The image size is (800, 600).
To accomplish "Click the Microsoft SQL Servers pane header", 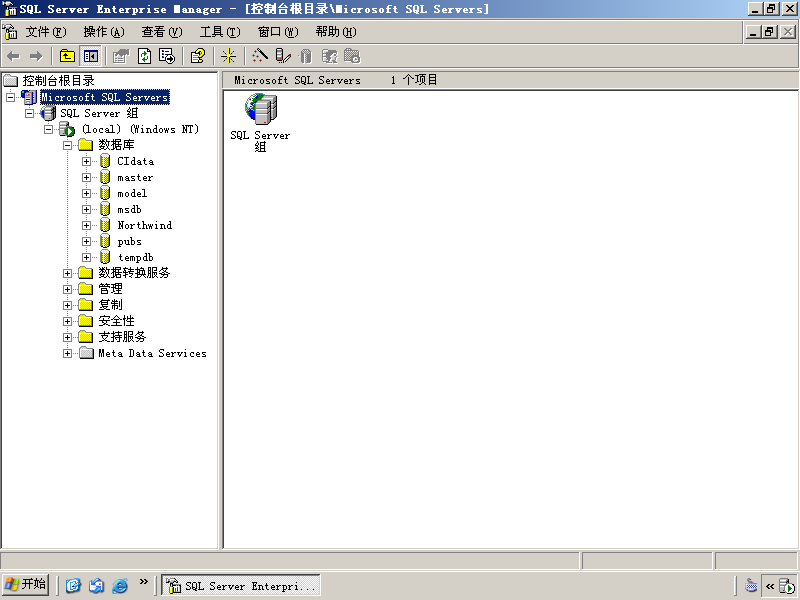I will [297, 80].
